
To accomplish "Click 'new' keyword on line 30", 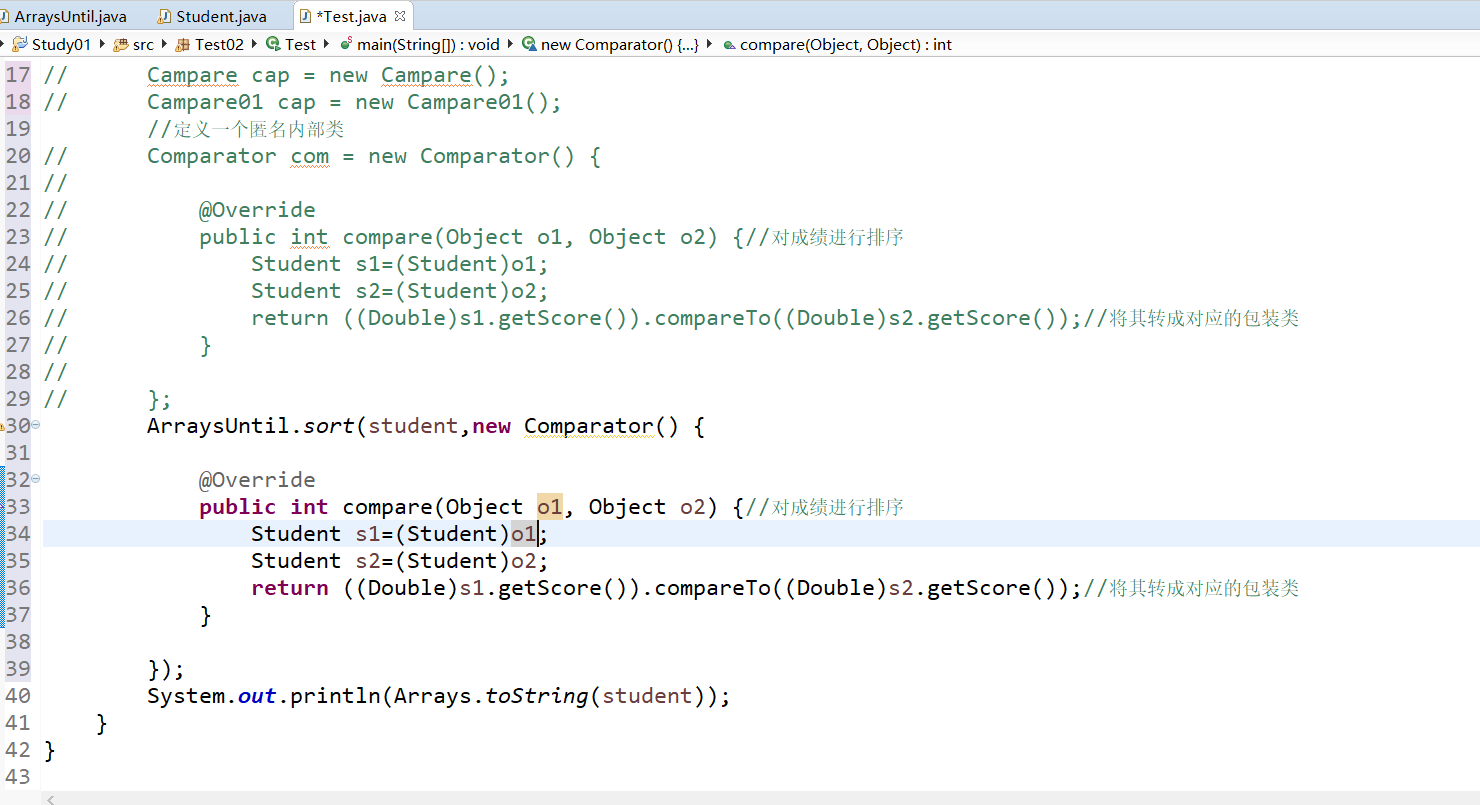I will 491,426.
